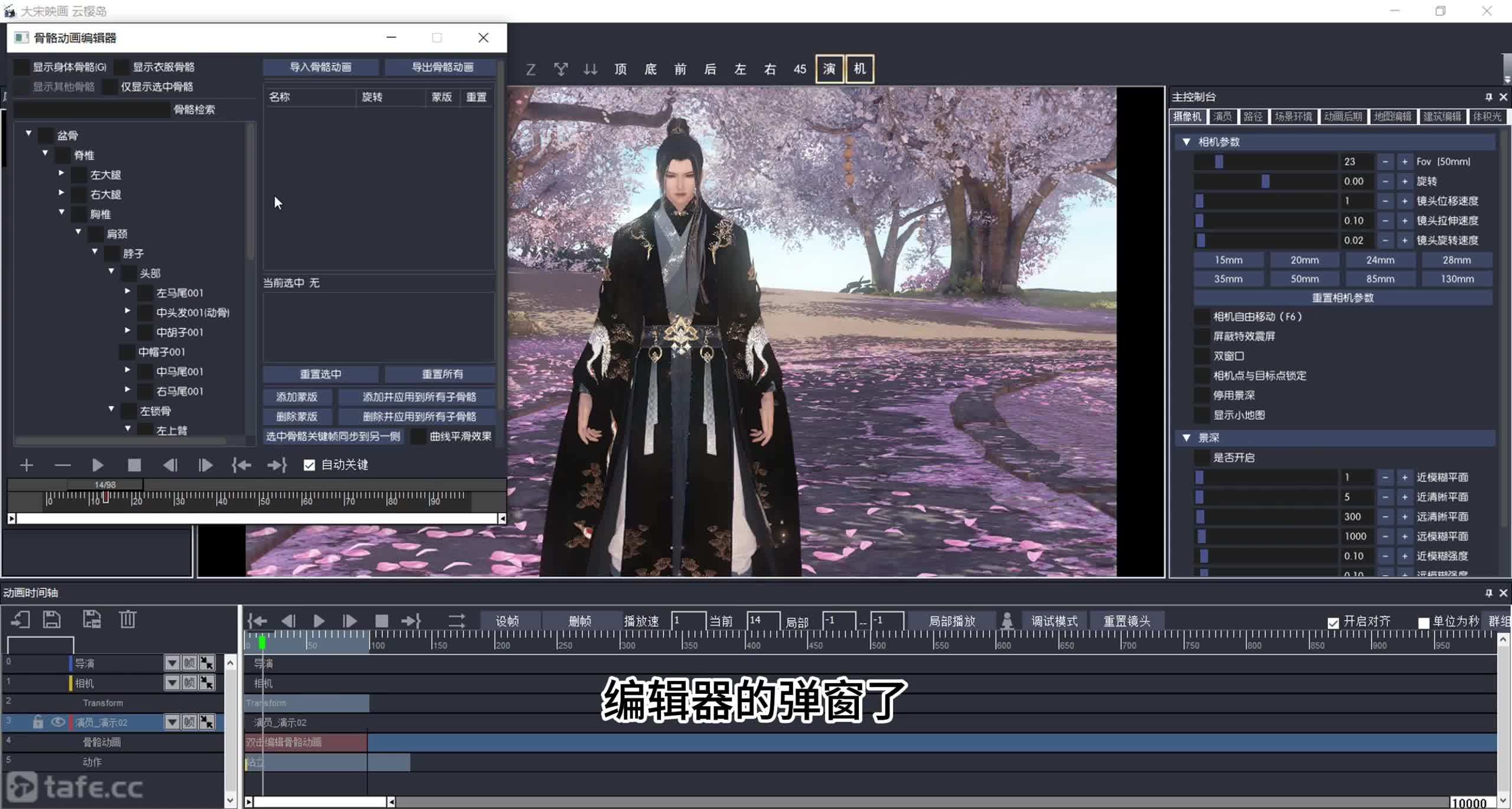Enable 相机自由移动 (F6) checkbox
Image resolution: width=1512 pixels, height=809 pixels.
(x=1202, y=317)
